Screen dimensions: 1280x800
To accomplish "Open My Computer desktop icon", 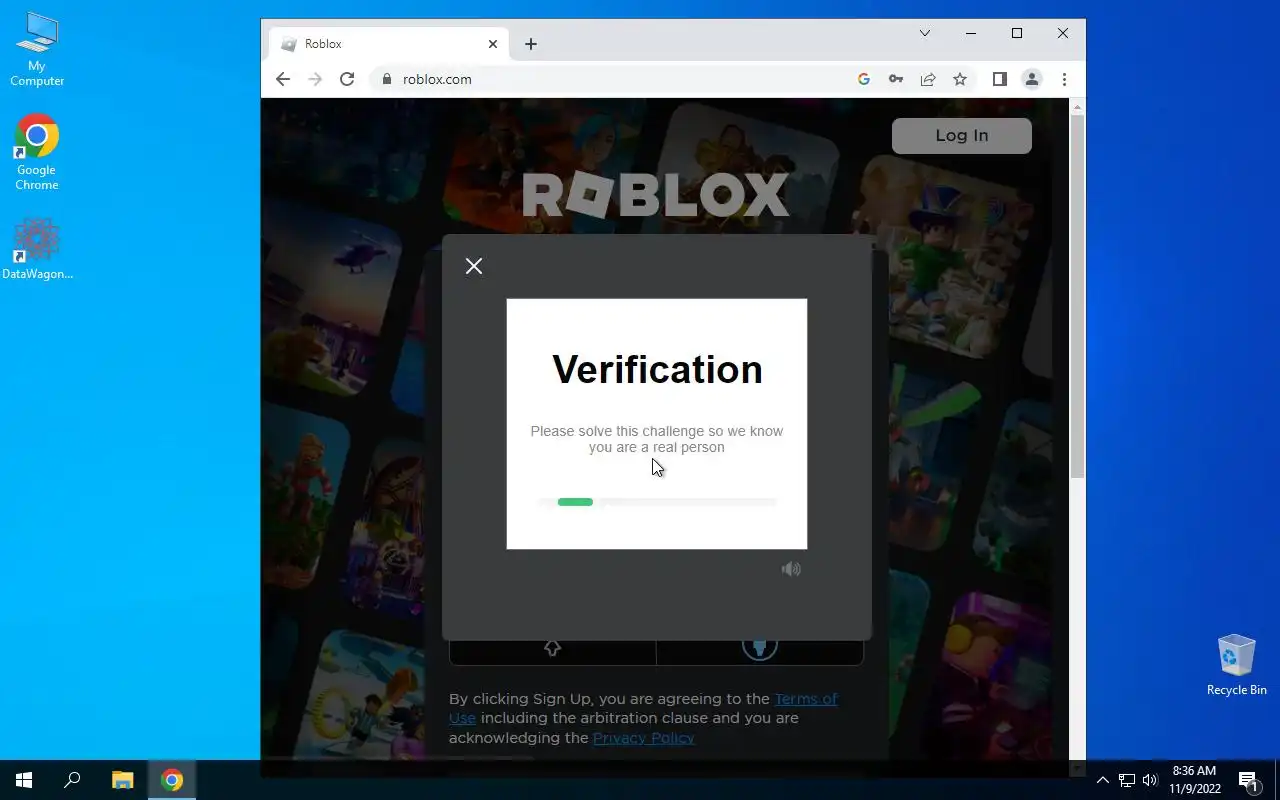I will pyautogui.click(x=37, y=48).
